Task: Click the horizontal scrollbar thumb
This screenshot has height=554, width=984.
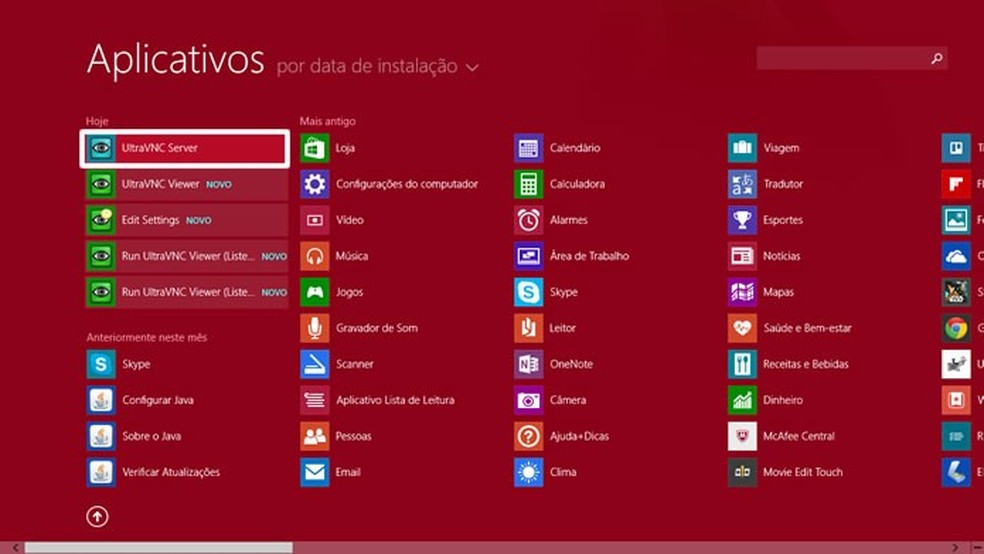Action: click(159, 548)
